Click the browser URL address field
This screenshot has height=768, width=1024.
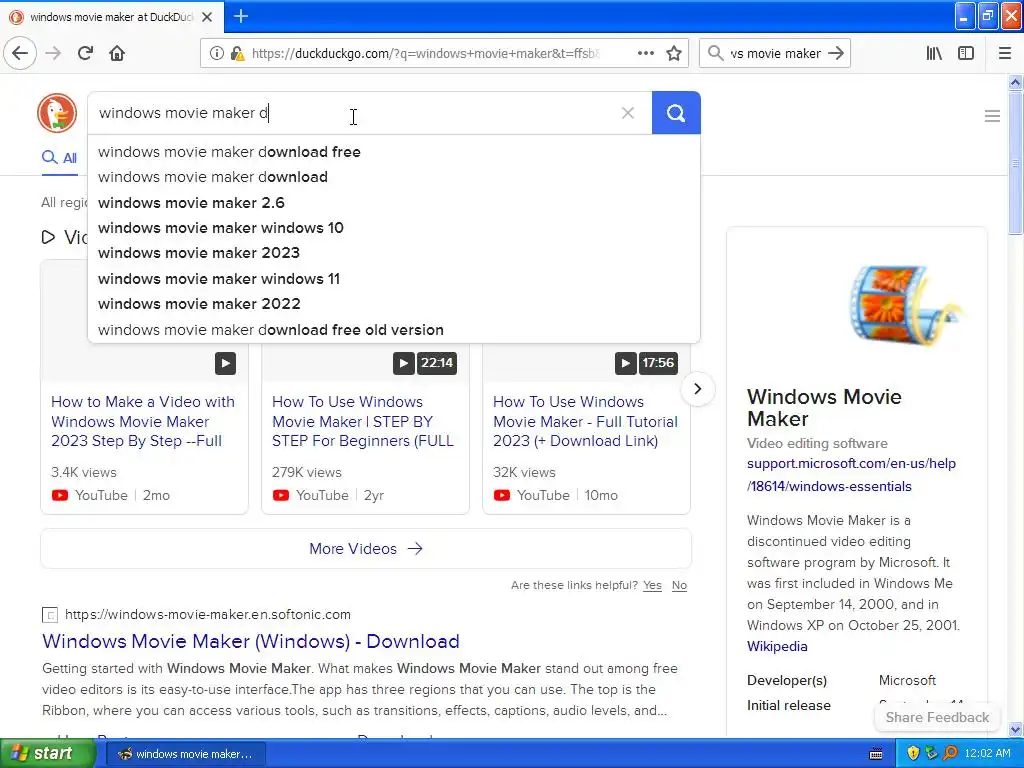[x=425, y=54]
